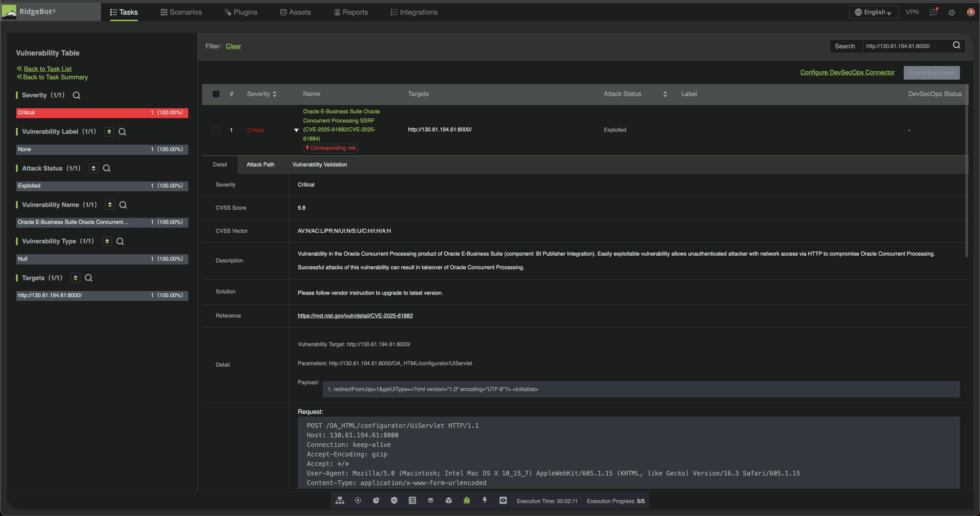Switch to the Attack Path tab

coord(260,164)
